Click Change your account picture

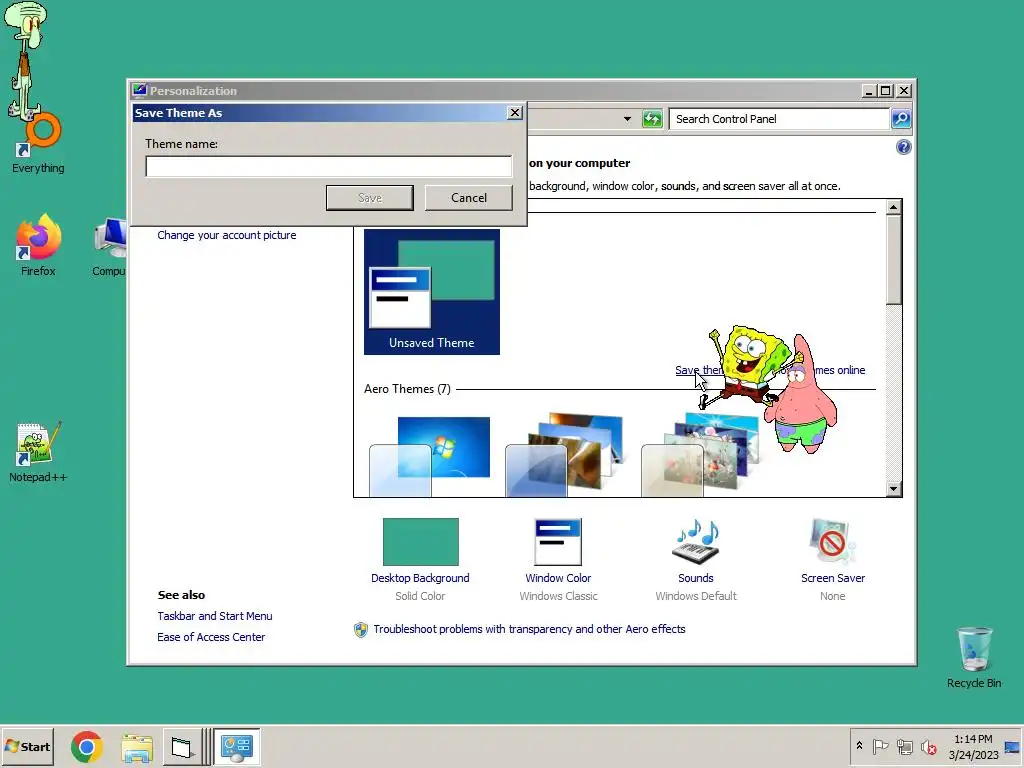227,235
